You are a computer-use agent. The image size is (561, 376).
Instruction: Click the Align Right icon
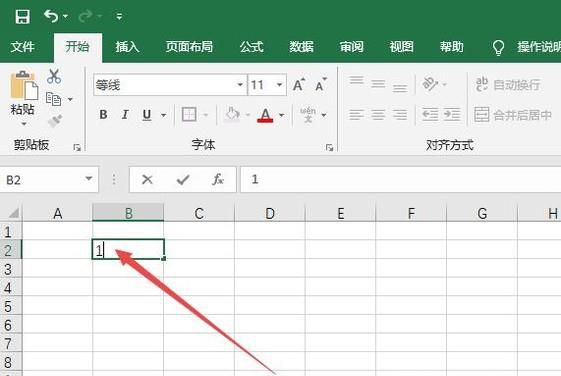coord(400,114)
